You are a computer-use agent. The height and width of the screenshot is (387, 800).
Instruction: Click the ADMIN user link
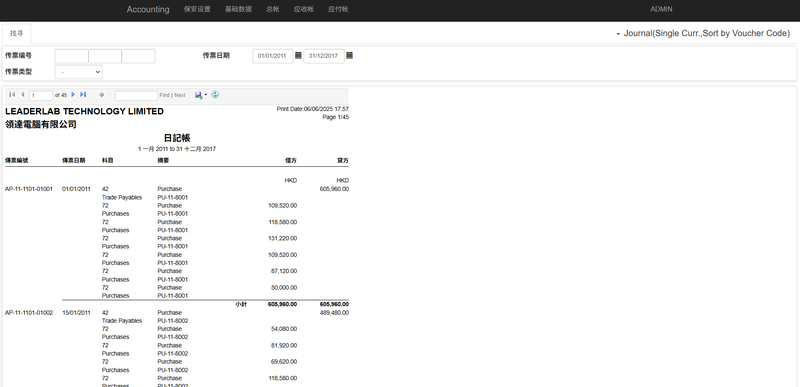coord(661,9)
